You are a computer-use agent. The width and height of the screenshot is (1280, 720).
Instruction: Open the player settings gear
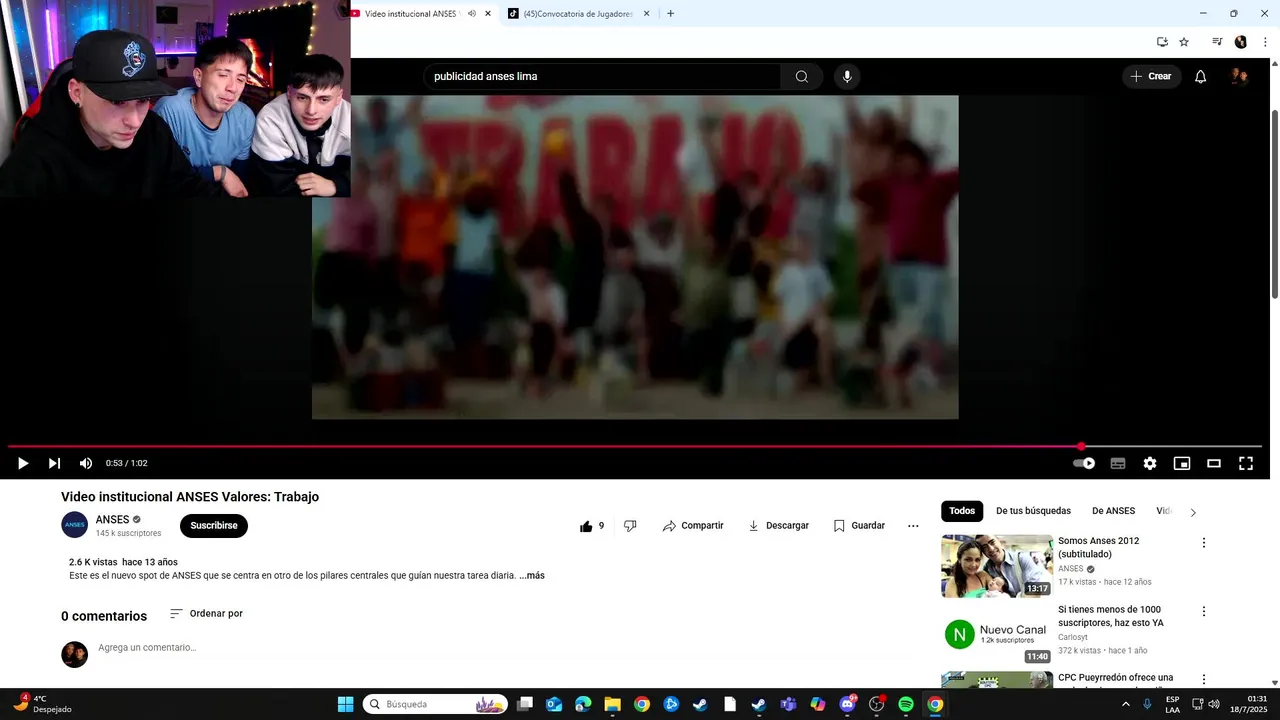[1150, 463]
